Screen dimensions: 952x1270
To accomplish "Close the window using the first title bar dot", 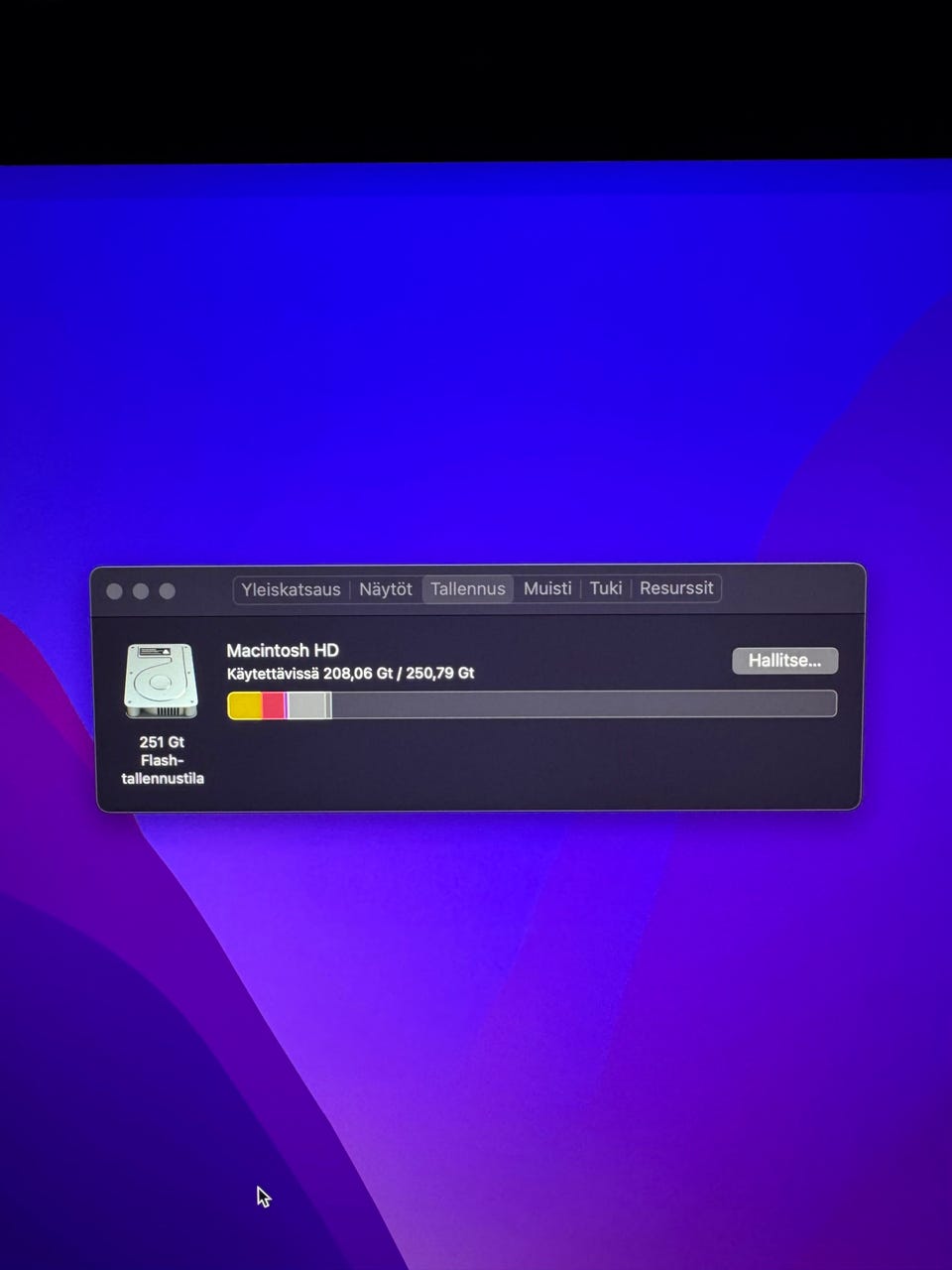I will (114, 591).
